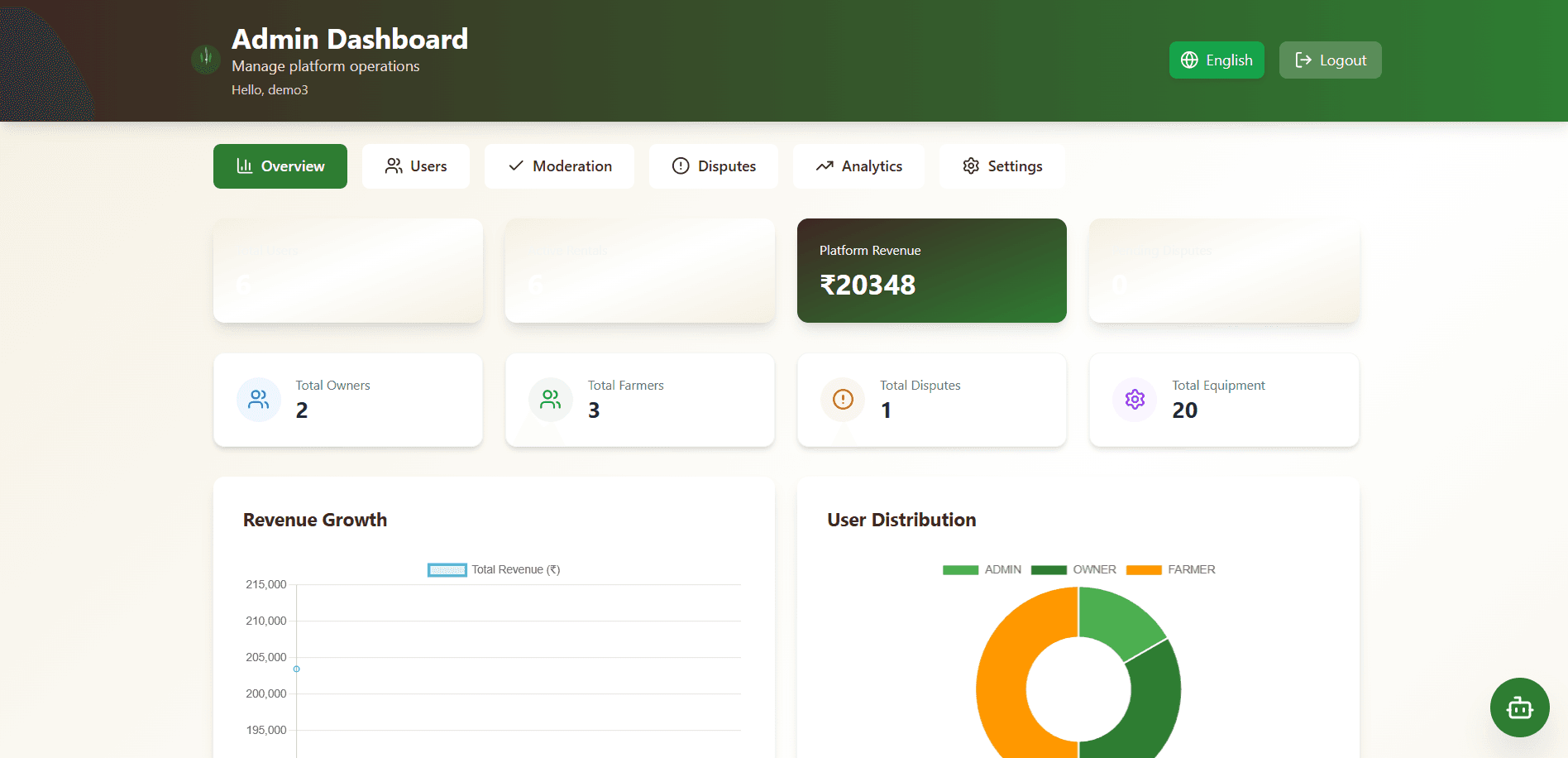The width and height of the screenshot is (1568, 758).
Task: Switch to the Users tab
Action: point(416,166)
